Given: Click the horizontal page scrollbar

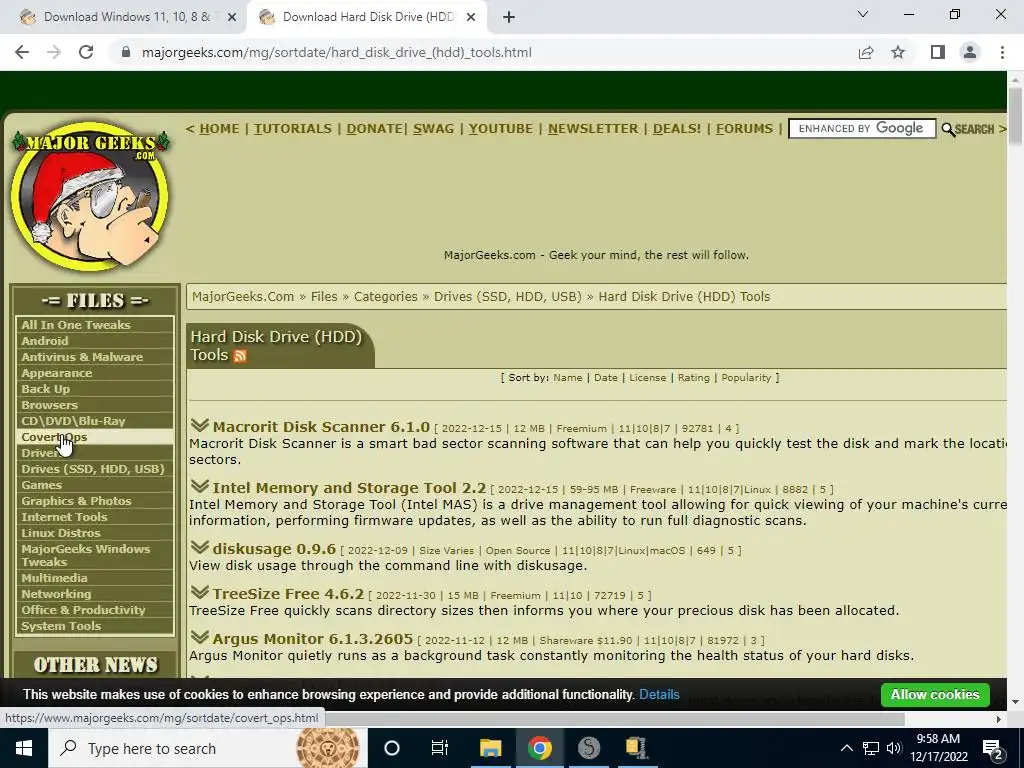Looking at the screenshot, I should click(x=453, y=719).
